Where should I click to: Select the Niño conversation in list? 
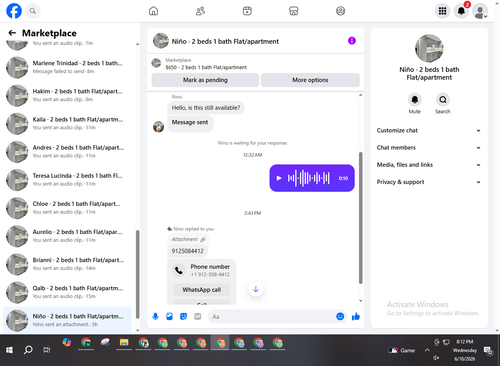coord(67,320)
